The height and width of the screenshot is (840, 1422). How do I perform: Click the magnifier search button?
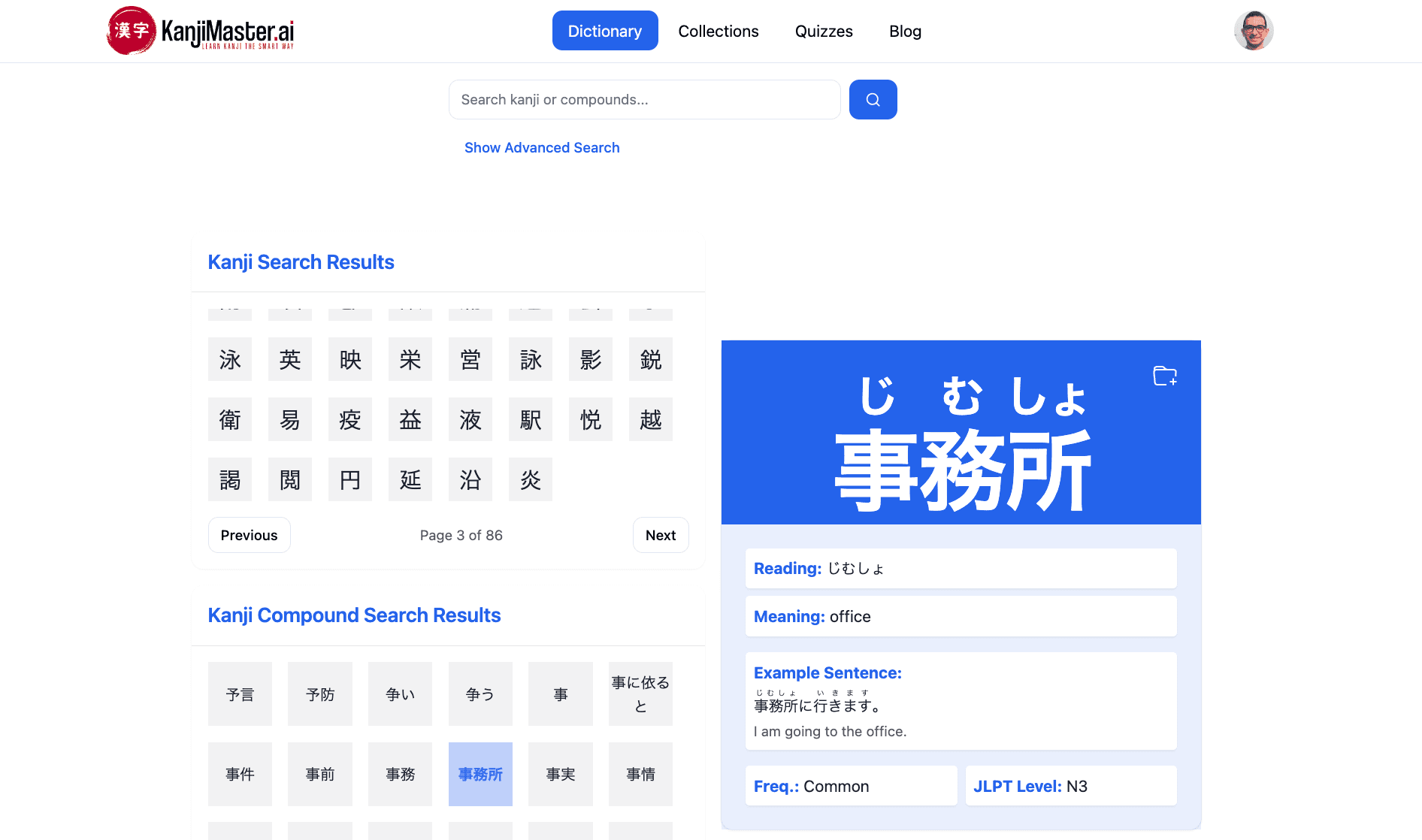[873, 99]
